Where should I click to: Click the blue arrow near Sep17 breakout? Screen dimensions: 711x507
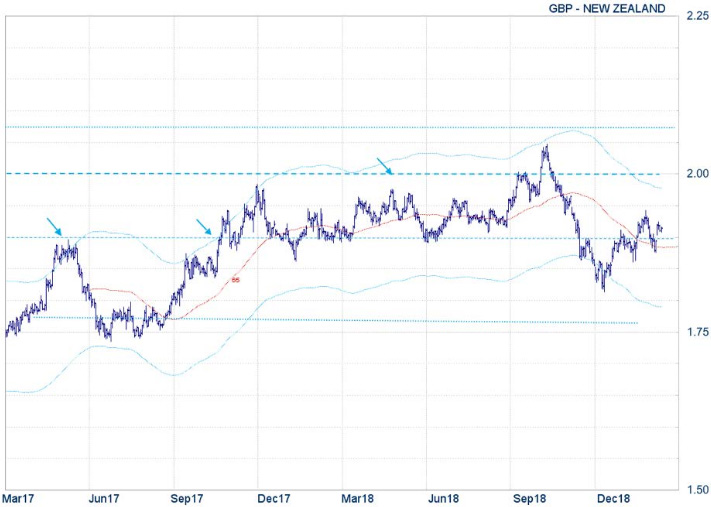click(x=204, y=227)
